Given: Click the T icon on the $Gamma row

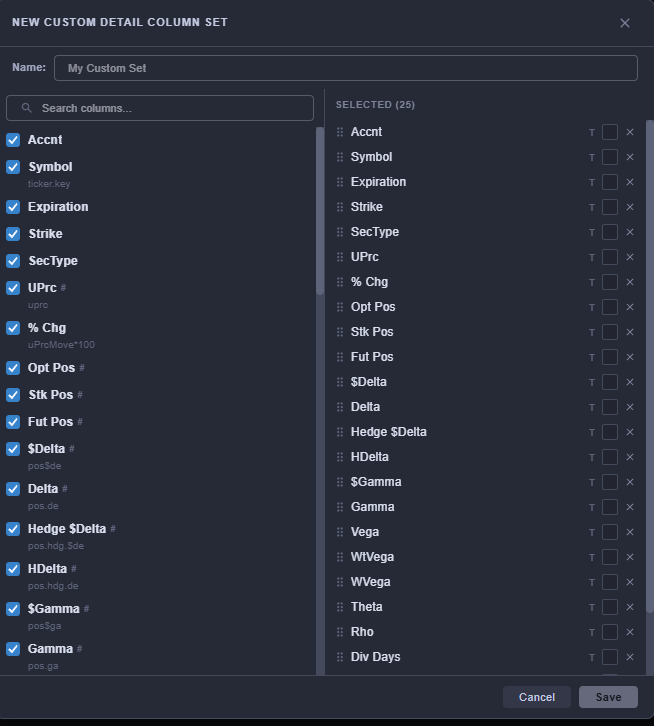Looking at the screenshot, I should [592, 482].
